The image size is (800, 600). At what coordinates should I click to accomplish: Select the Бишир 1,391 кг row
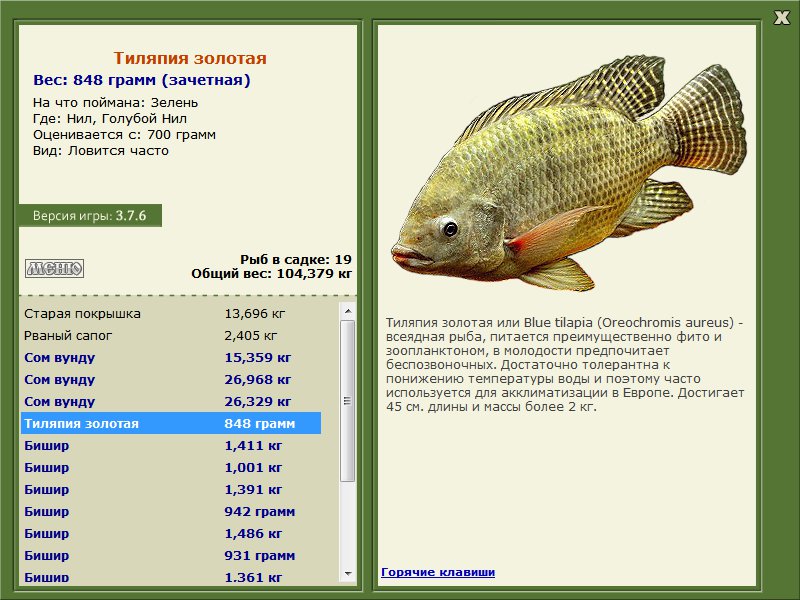tap(171, 489)
